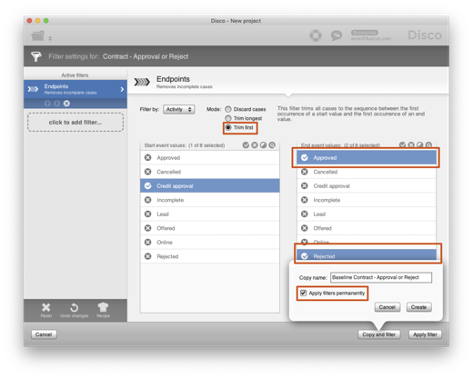Select all end event values checkmark icon
This screenshot has height=378, width=473.
pyautogui.click(x=402, y=145)
